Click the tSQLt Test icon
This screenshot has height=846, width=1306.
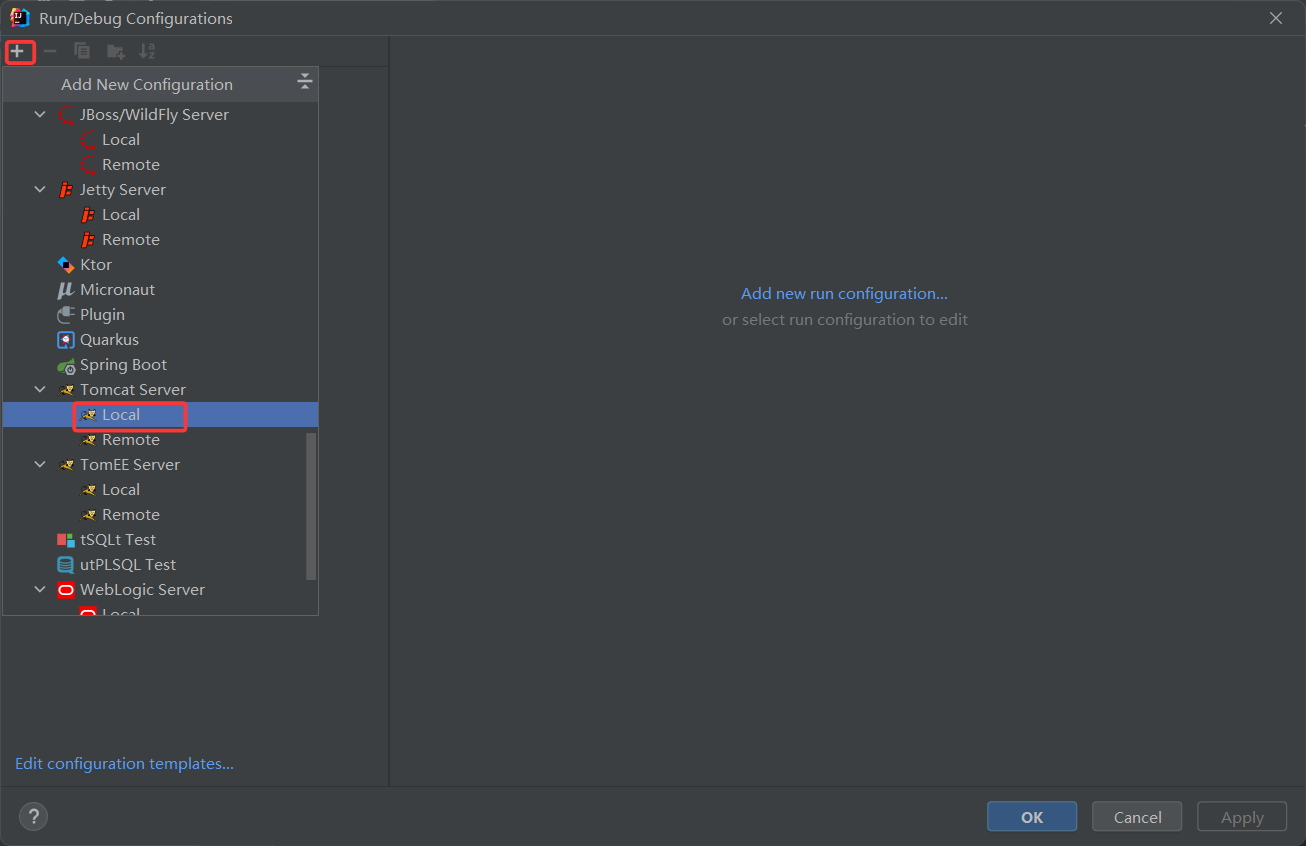click(x=66, y=540)
